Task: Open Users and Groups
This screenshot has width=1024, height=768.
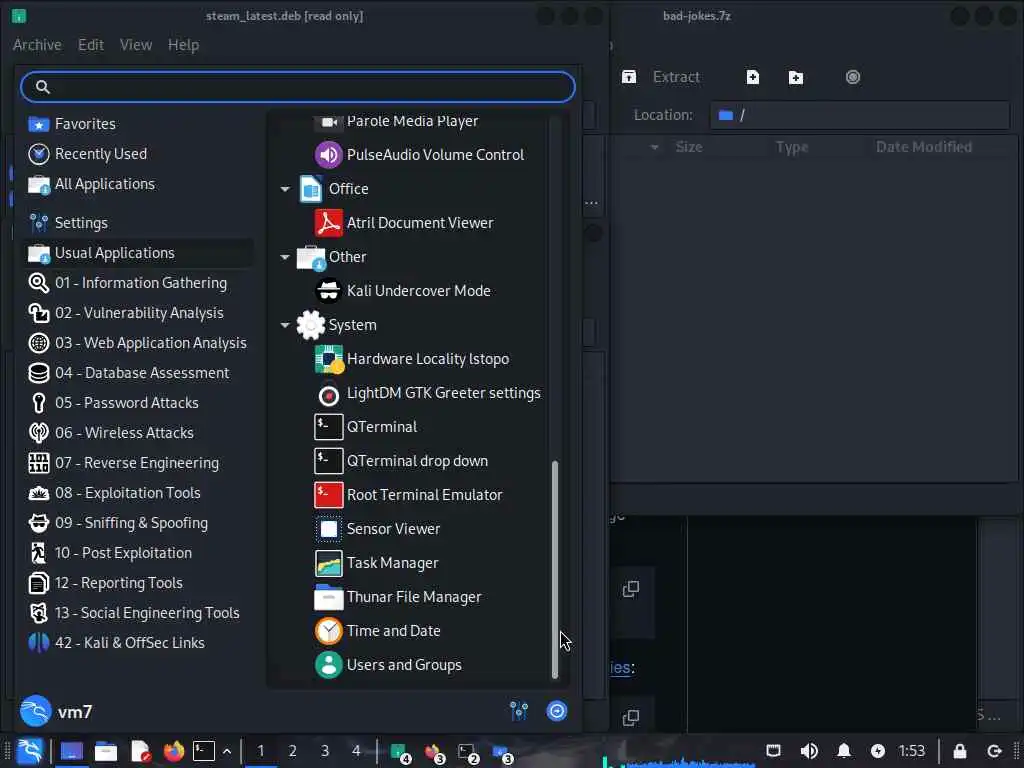Action: click(x=389, y=664)
